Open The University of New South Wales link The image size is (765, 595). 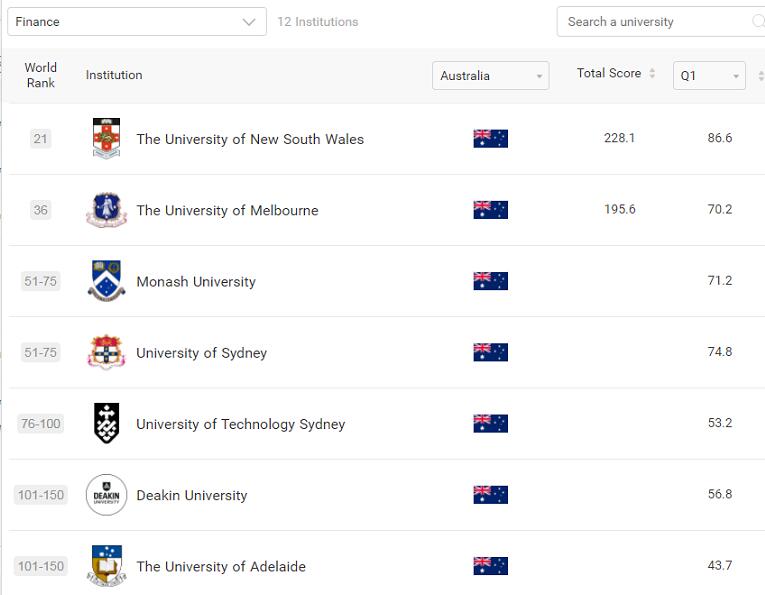250,139
